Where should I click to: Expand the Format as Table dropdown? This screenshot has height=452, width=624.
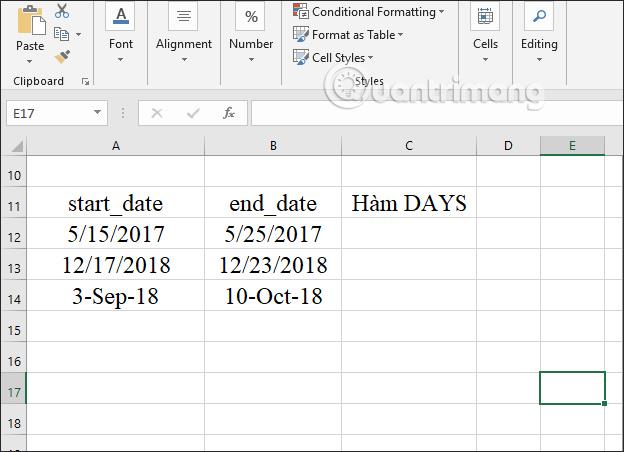tap(348, 35)
